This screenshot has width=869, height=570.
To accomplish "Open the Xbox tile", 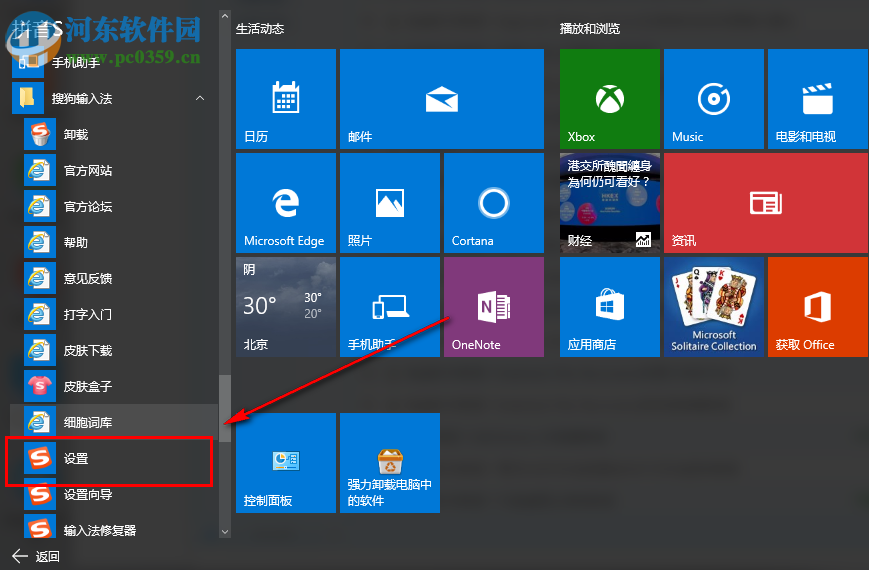I will (610, 99).
